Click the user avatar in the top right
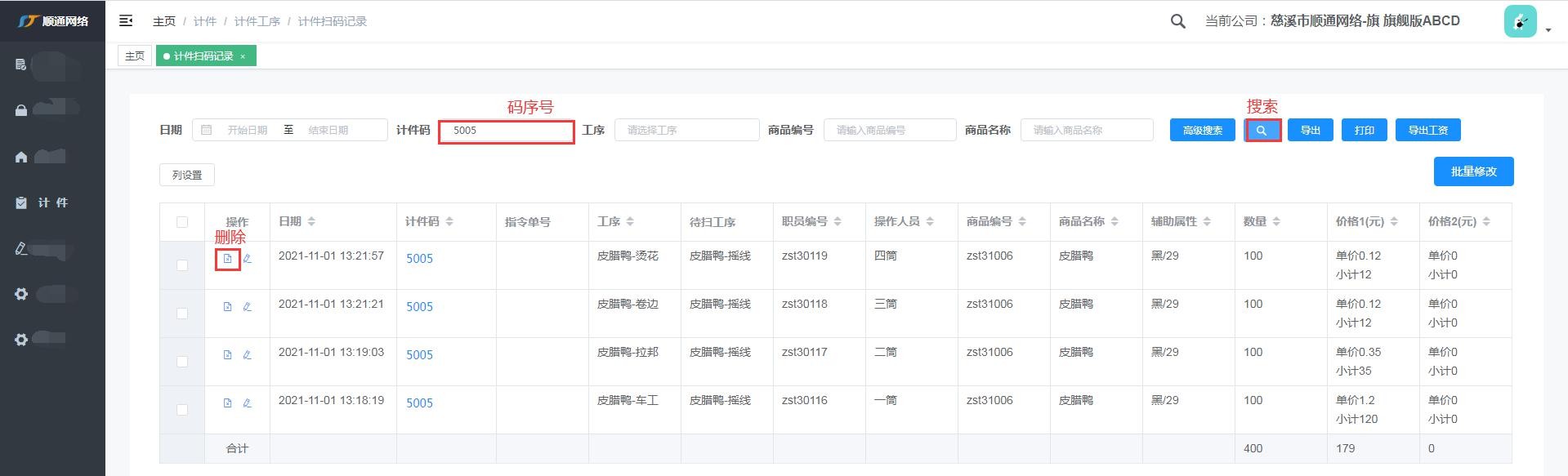 pos(1520,22)
